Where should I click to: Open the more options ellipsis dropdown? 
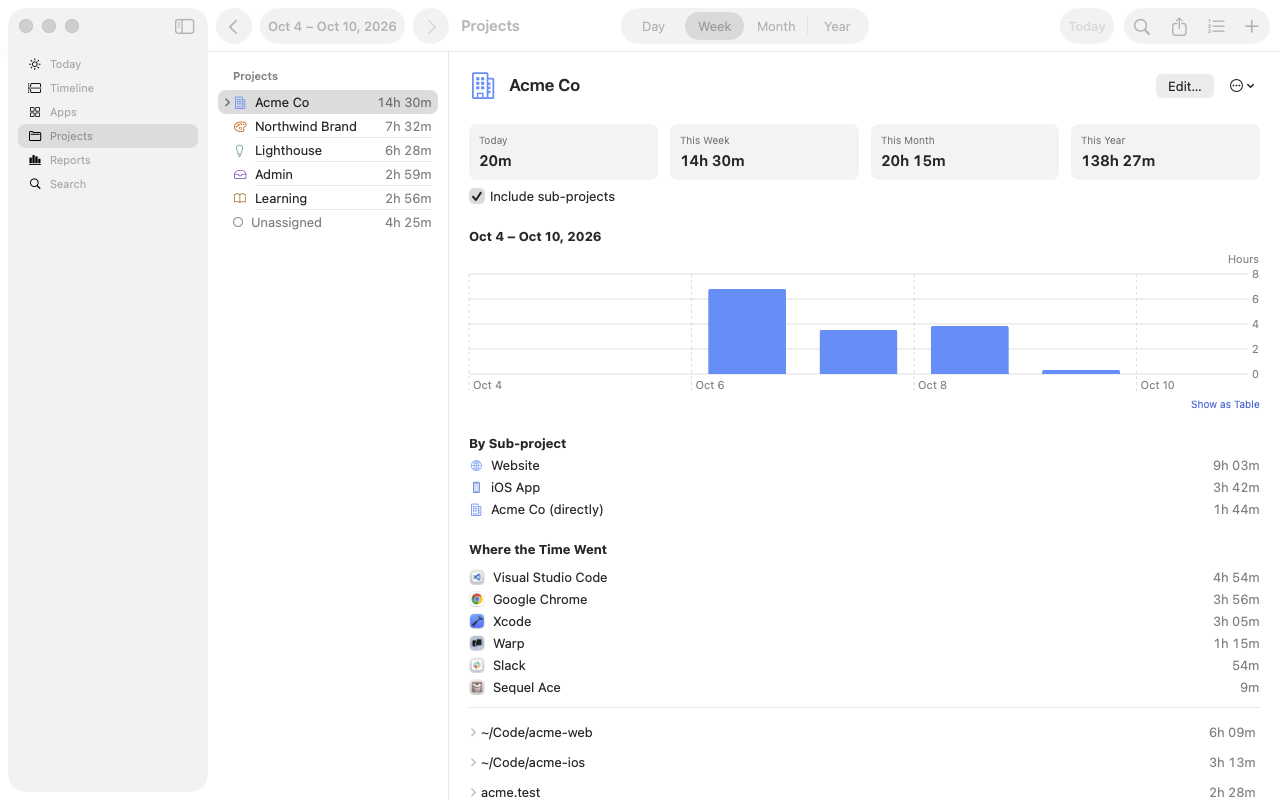(x=1242, y=86)
